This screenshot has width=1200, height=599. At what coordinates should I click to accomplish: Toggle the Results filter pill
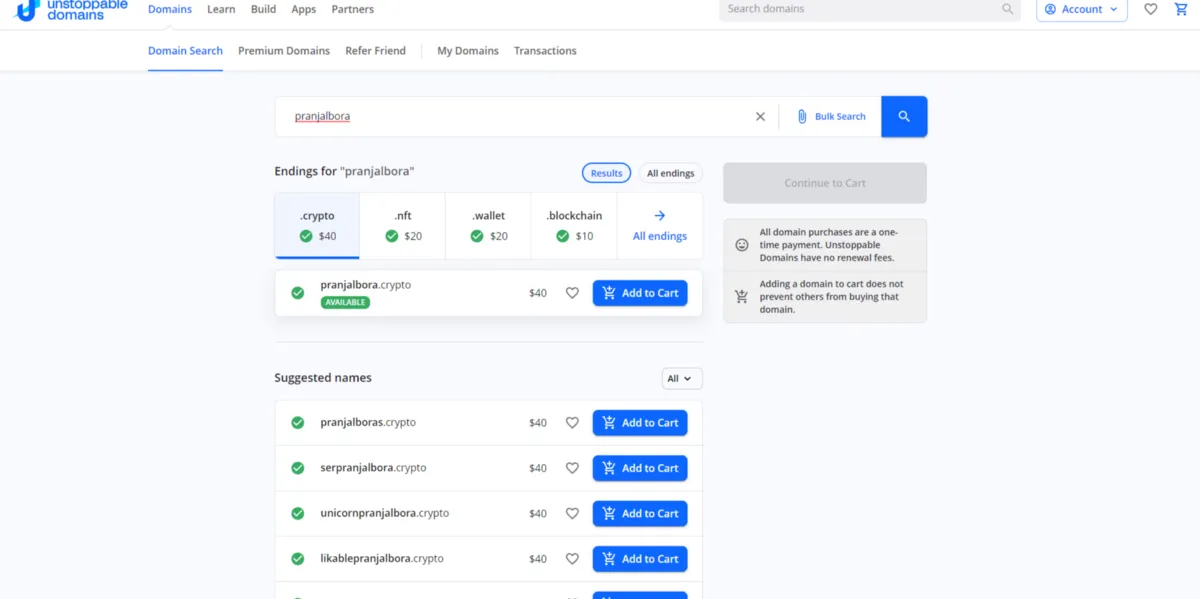[x=606, y=173]
